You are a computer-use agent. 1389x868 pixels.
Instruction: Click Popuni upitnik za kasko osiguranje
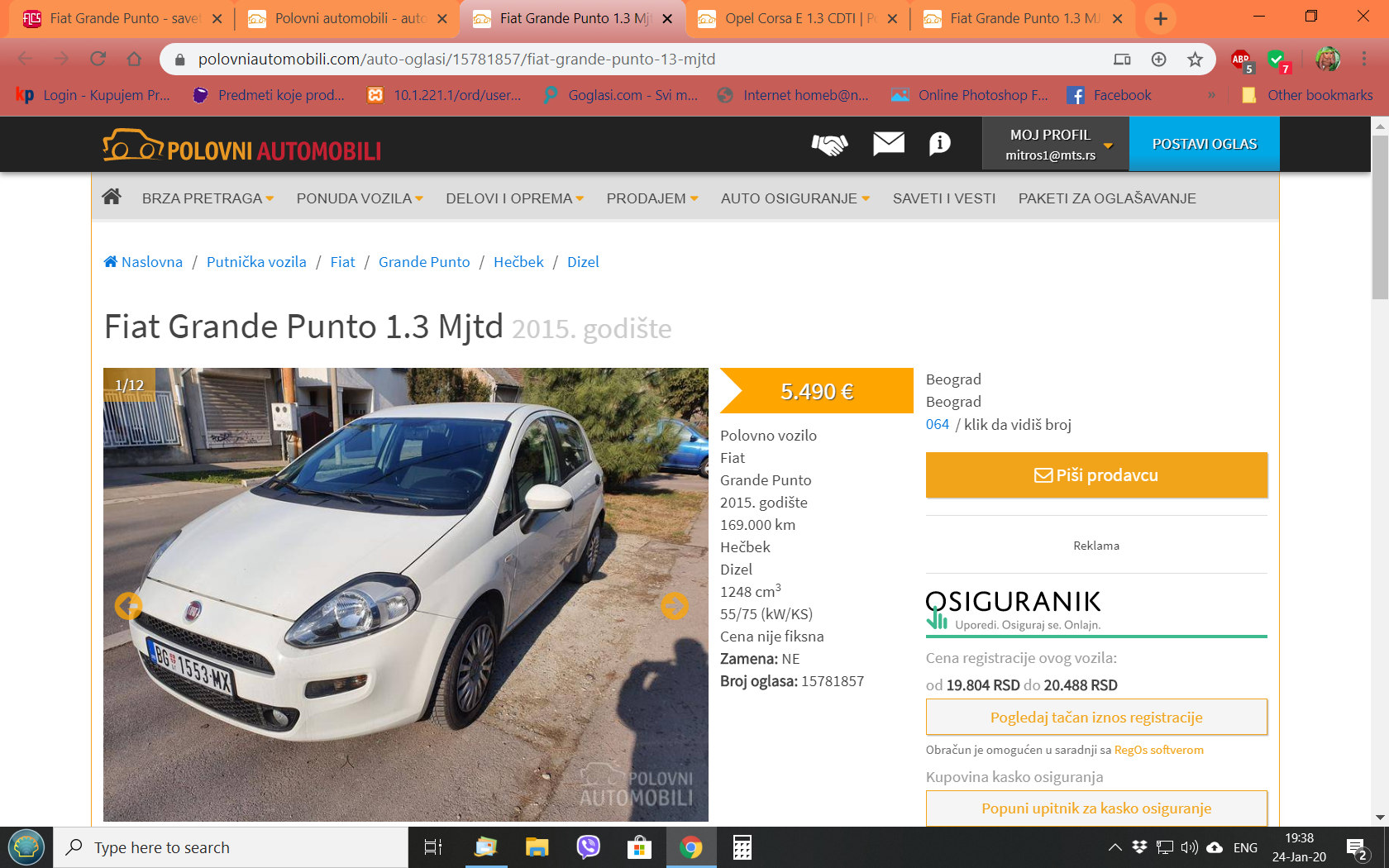point(1096,808)
